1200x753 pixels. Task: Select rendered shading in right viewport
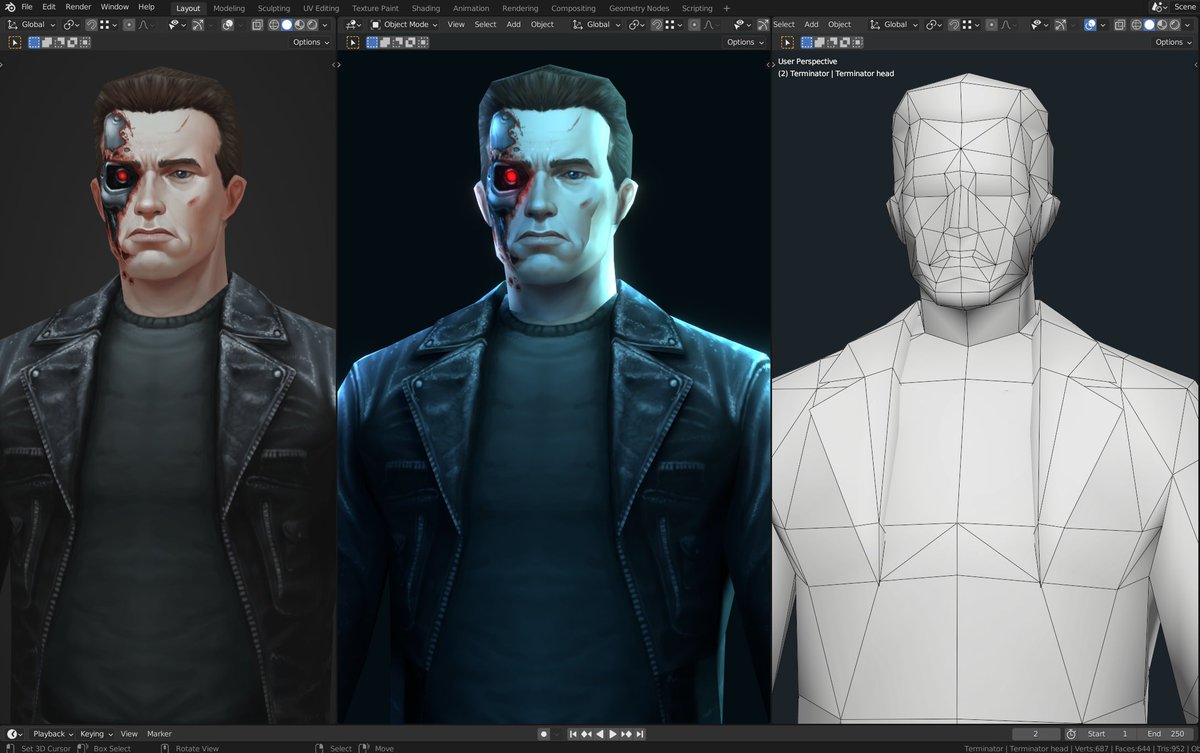pos(1174,25)
